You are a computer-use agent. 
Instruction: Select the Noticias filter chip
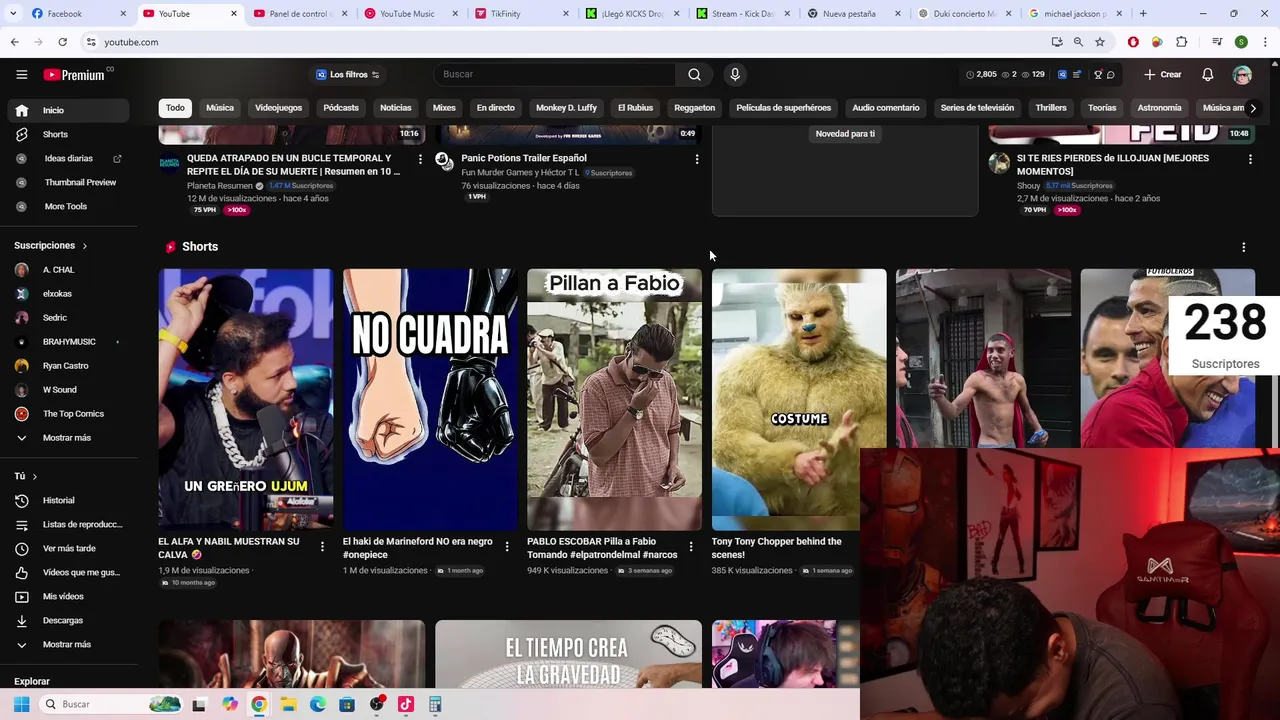click(395, 108)
